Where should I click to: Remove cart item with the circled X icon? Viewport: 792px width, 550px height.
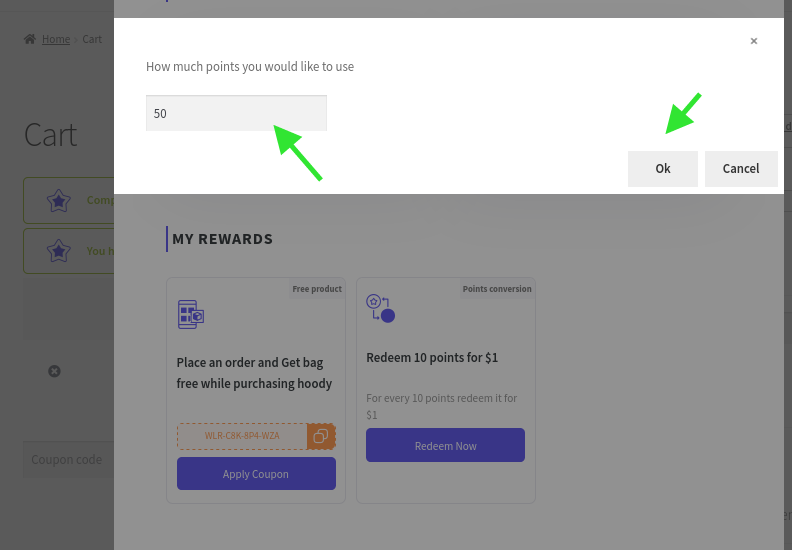click(x=54, y=372)
